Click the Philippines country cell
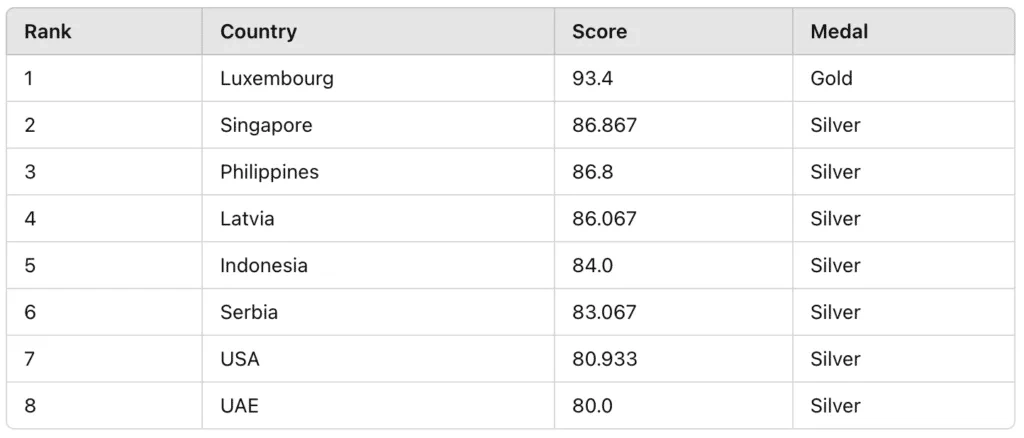Image resolution: width=1024 pixels, height=438 pixels. click(x=269, y=172)
